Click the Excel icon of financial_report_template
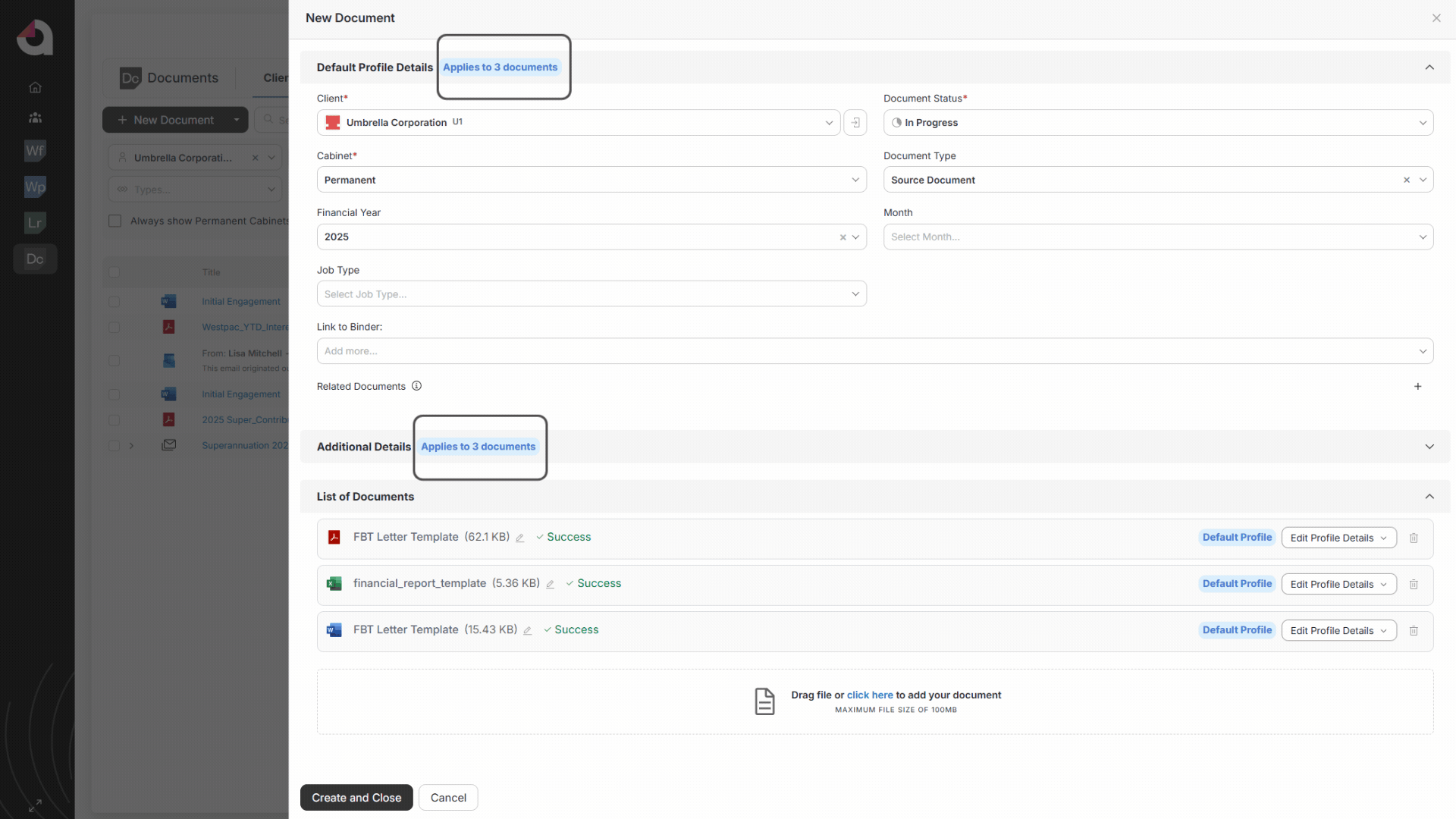Viewport: 1456px width, 819px height. click(x=334, y=583)
